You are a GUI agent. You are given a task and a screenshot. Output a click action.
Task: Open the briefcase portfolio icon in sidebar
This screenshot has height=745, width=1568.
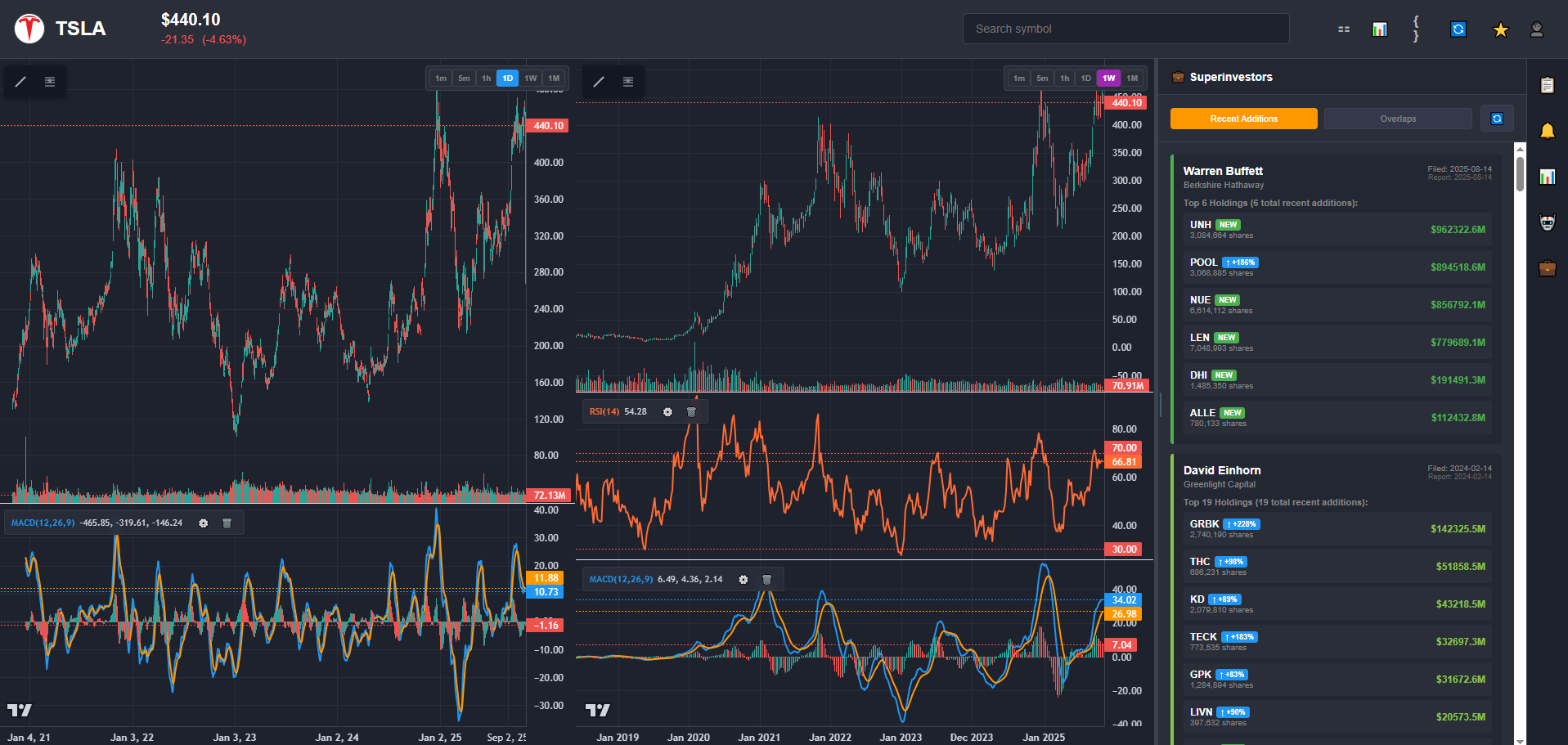point(1547,268)
